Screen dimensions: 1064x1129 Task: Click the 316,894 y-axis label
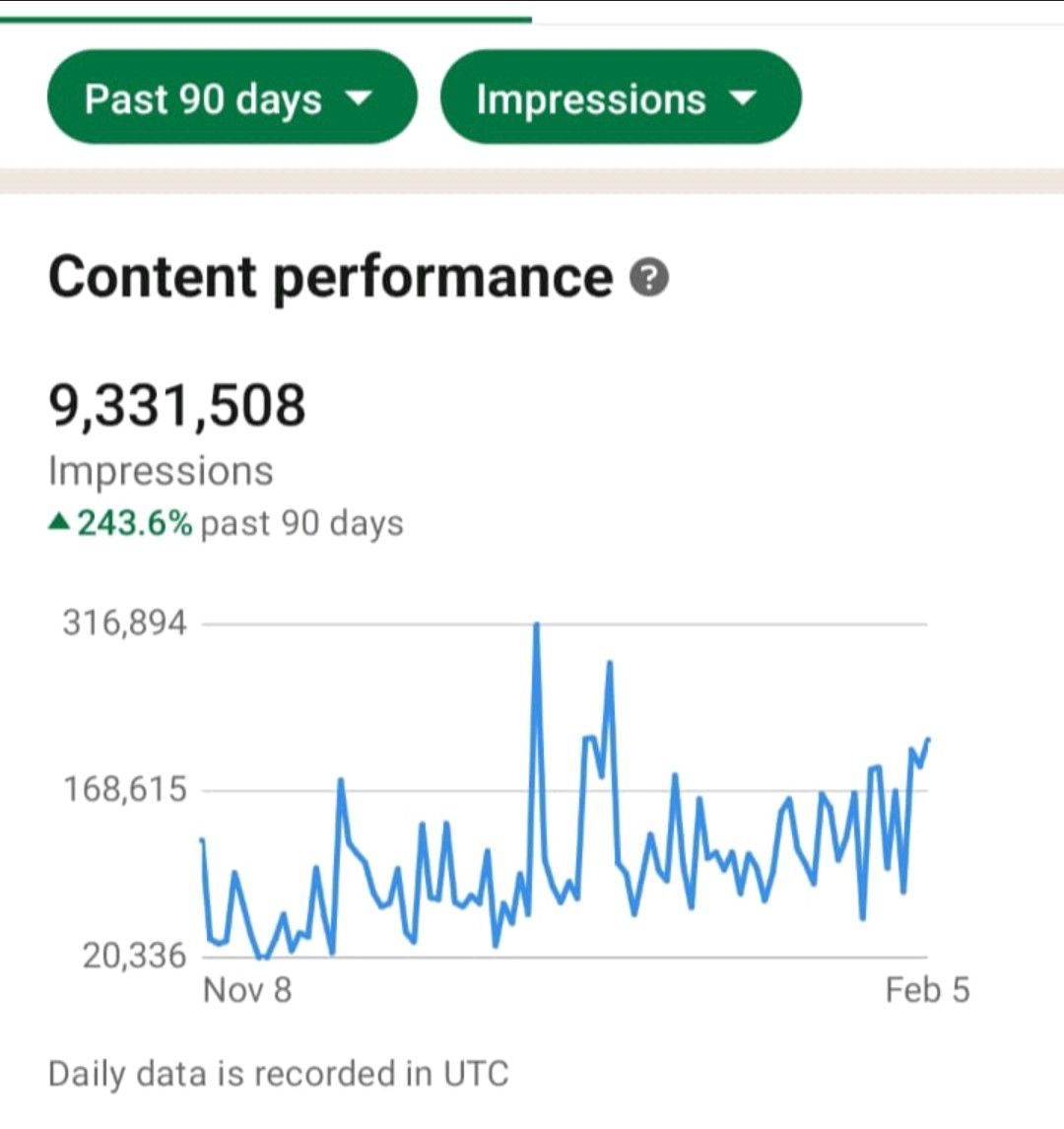tap(124, 623)
